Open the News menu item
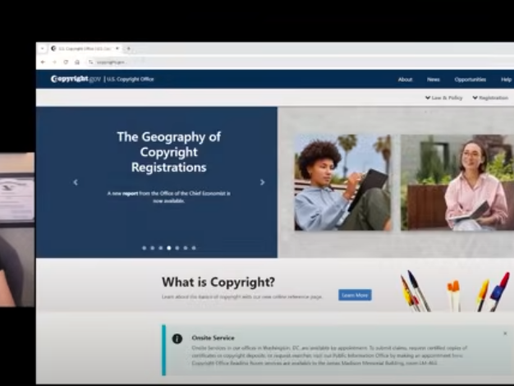The width and height of the screenshot is (514, 386). click(433, 79)
